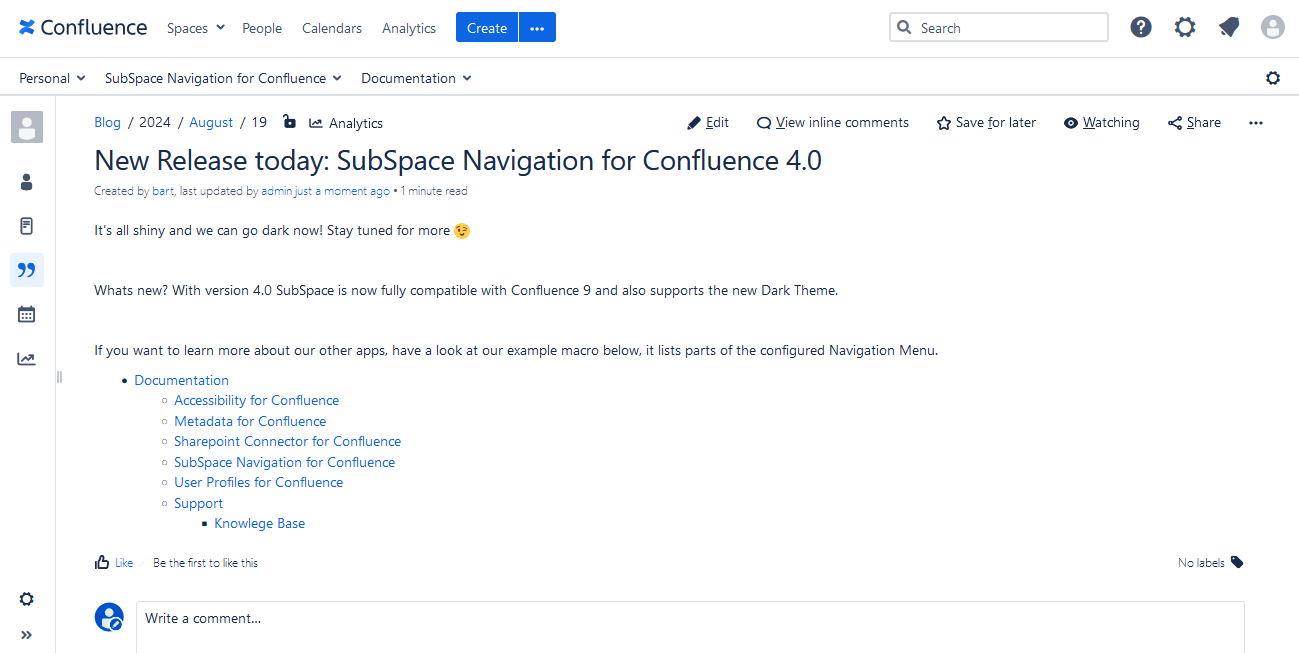
Task: Expand the Personal navigation dropdown
Action: tap(52, 78)
